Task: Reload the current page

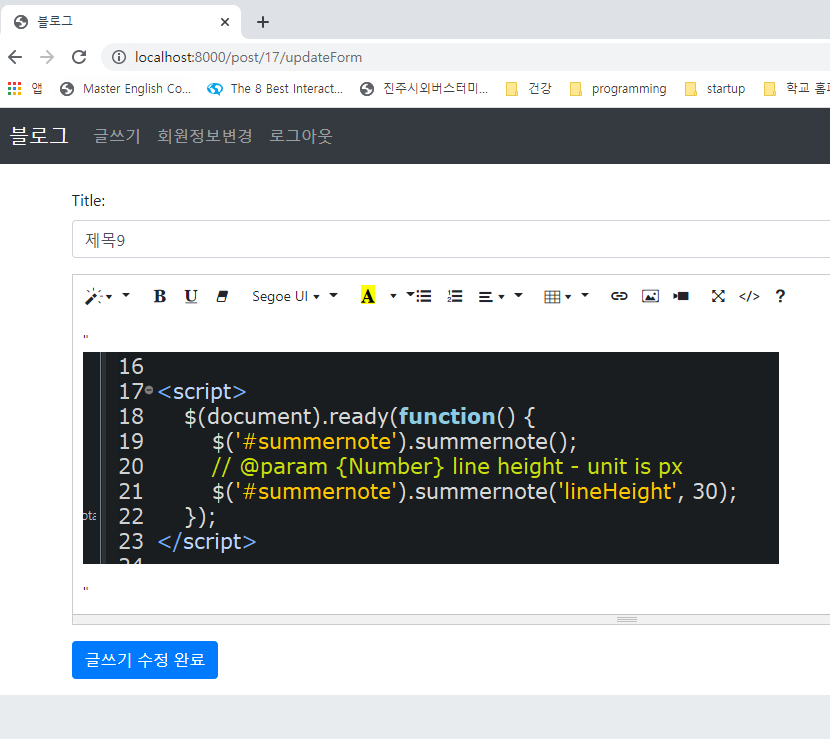Action: coord(79,57)
